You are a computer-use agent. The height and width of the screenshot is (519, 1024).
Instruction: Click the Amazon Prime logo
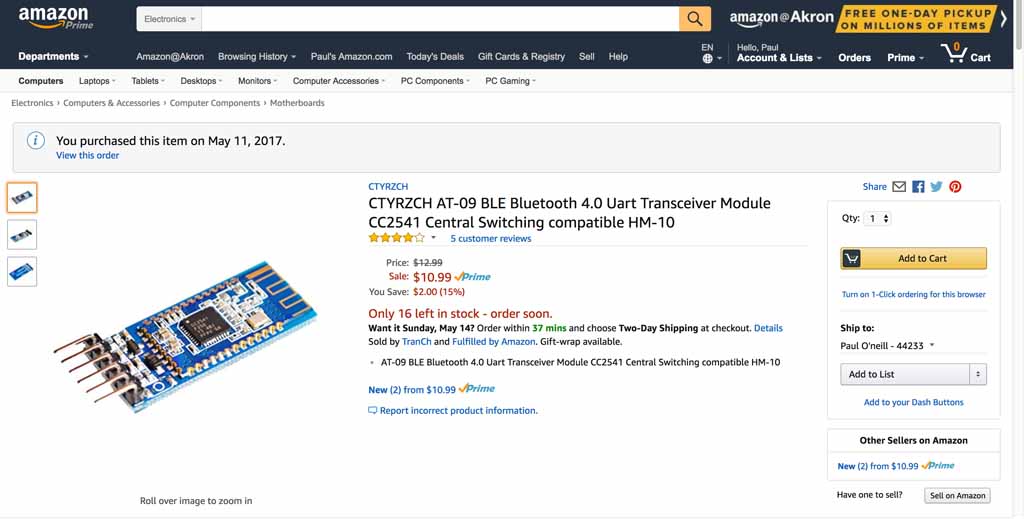pyautogui.click(x=53, y=19)
